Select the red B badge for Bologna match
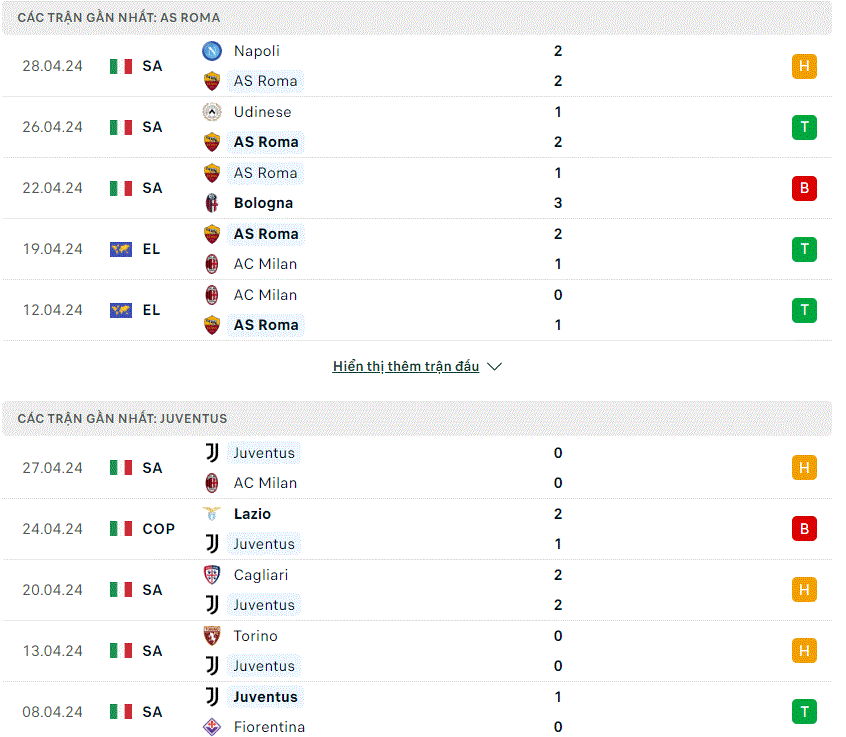Image resolution: width=846 pixels, height=737 pixels. (x=804, y=188)
